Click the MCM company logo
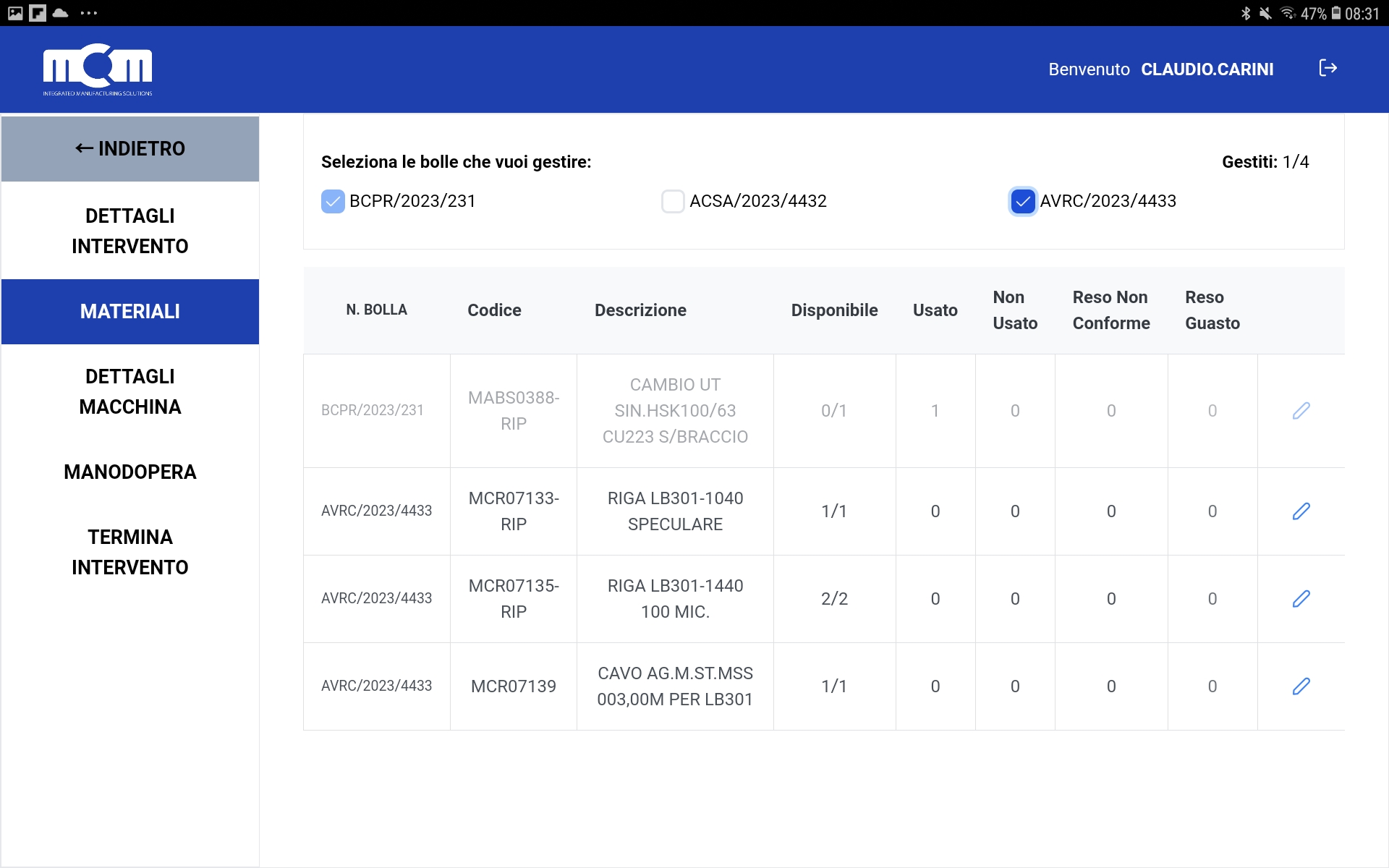Viewport: 1389px width, 868px height. (x=98, y=69)
